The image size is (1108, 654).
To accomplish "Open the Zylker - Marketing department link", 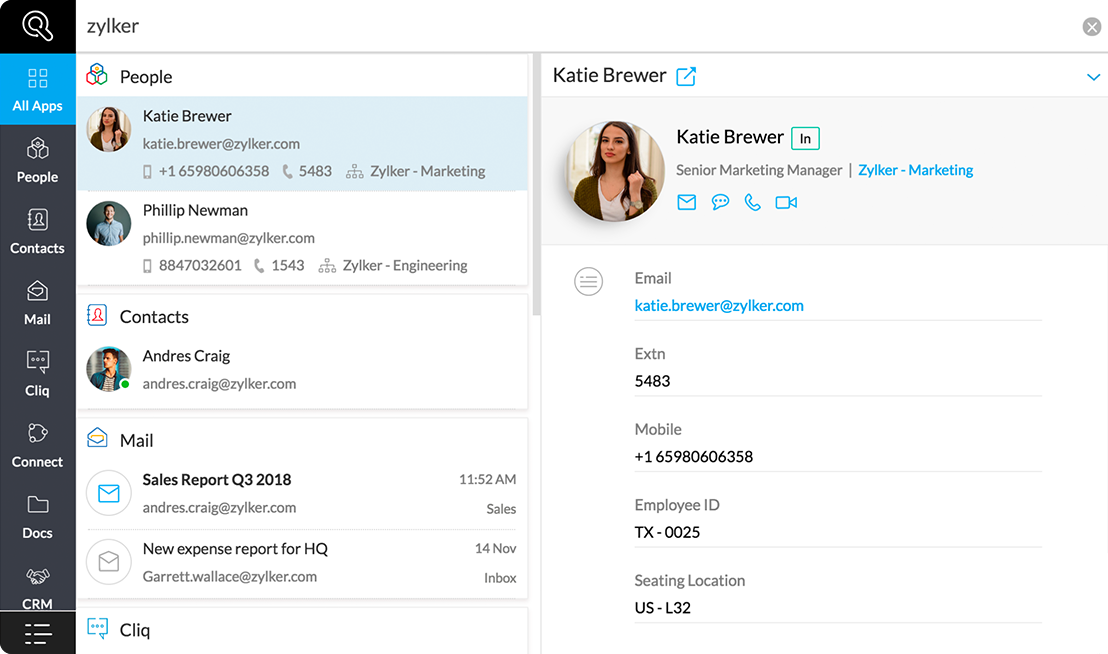I will click(915, 170).
